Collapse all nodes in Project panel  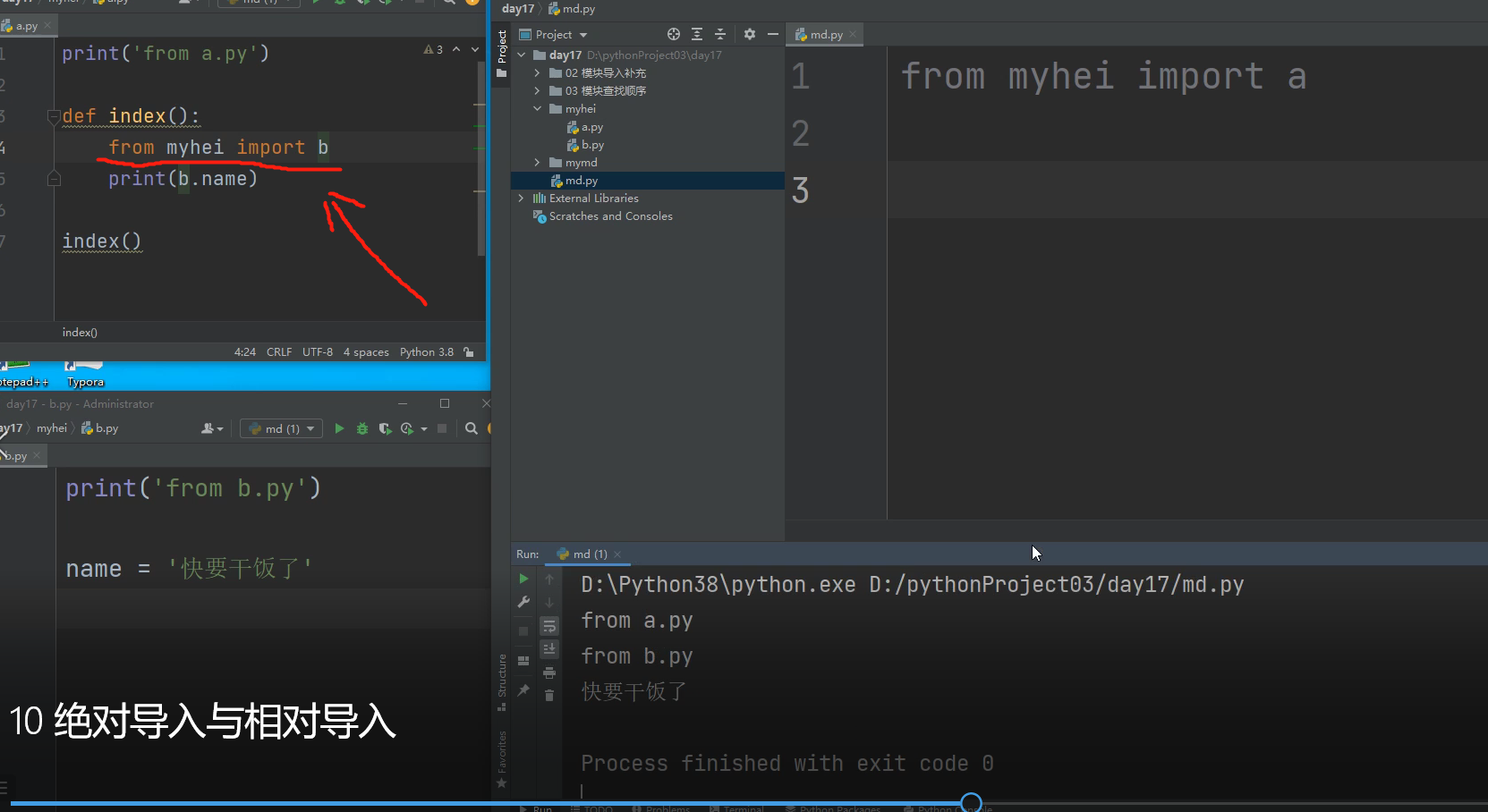(720, 35)
